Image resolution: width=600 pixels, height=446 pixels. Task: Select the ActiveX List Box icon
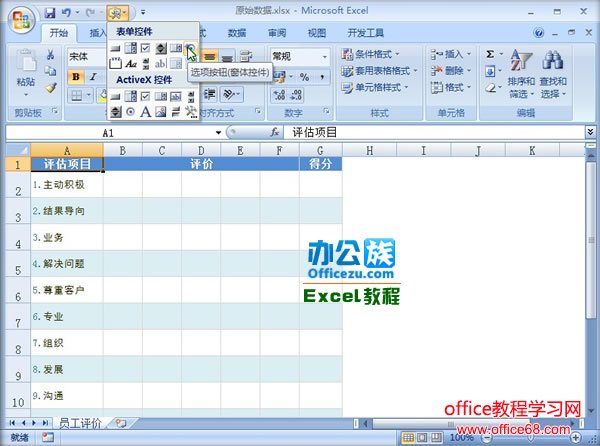pos(161,96)
